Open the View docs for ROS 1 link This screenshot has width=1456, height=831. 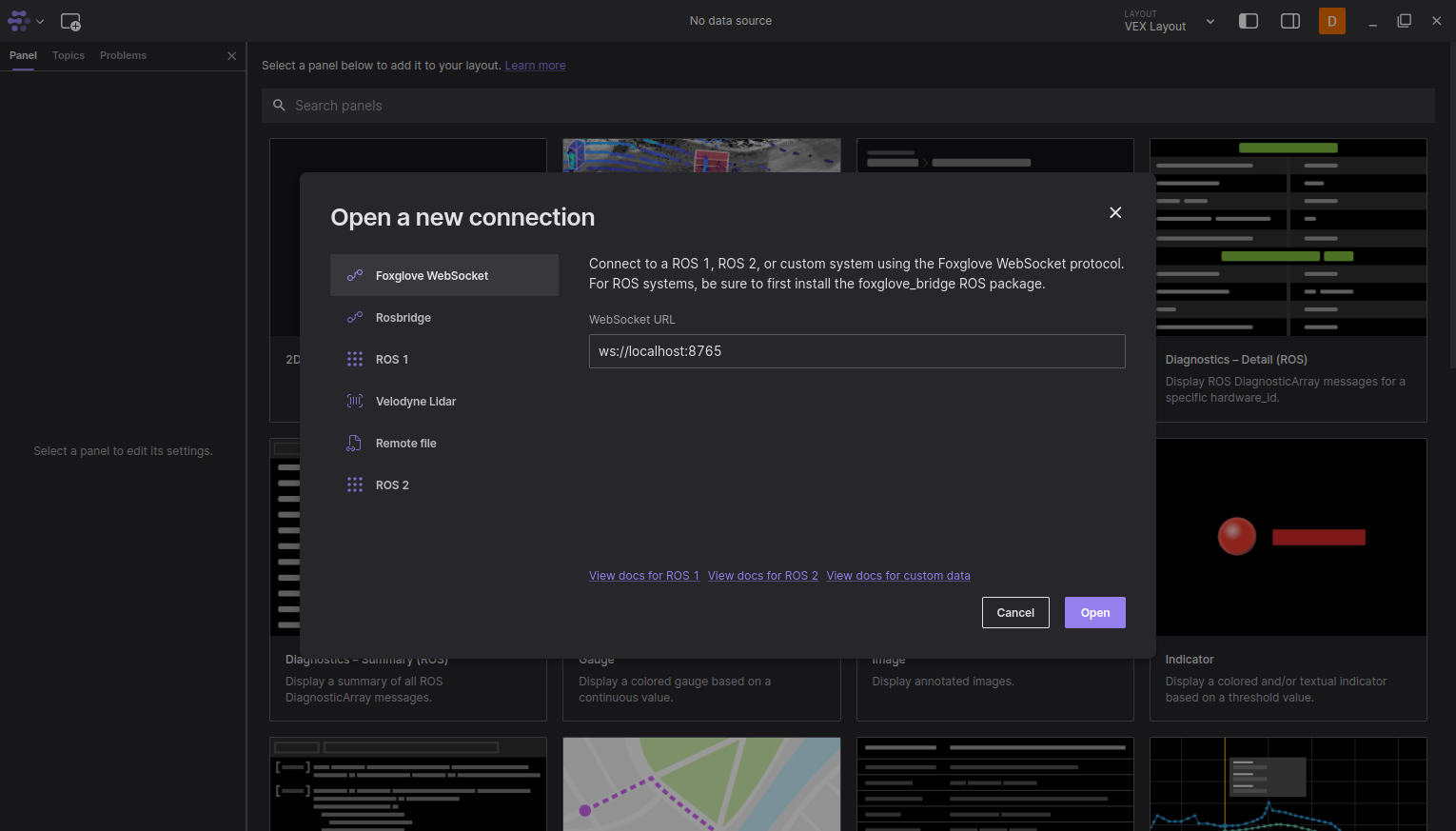[643, 576]
